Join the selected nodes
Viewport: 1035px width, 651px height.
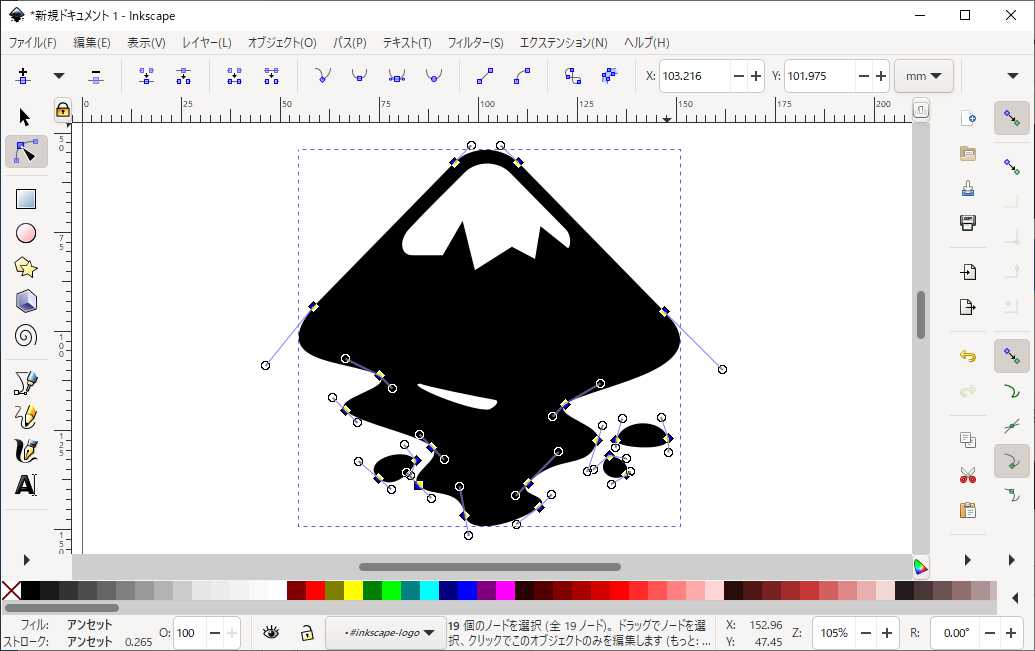click(147, 76)
